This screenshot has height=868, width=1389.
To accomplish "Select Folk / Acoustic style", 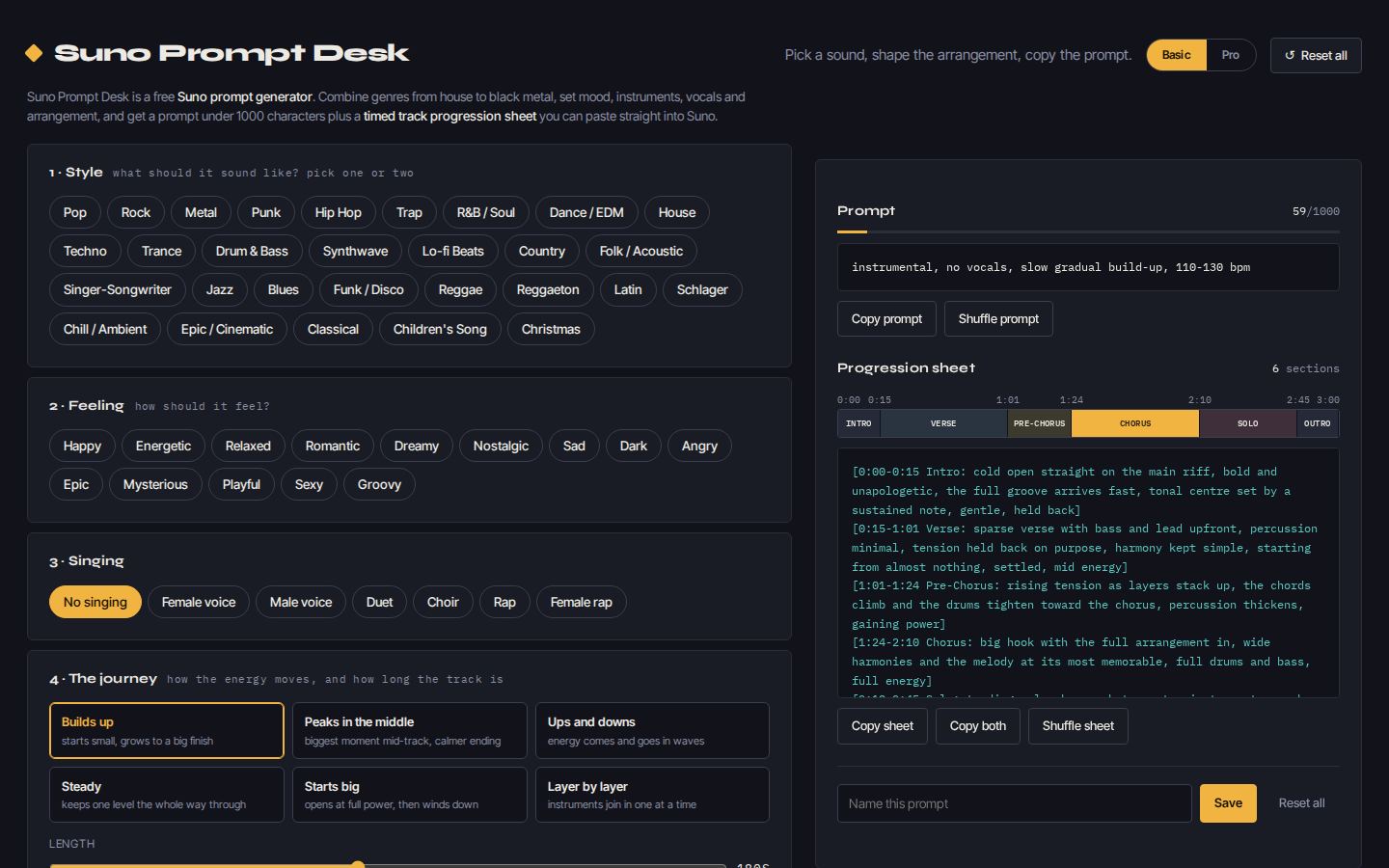I will click(x=641, y=251).
